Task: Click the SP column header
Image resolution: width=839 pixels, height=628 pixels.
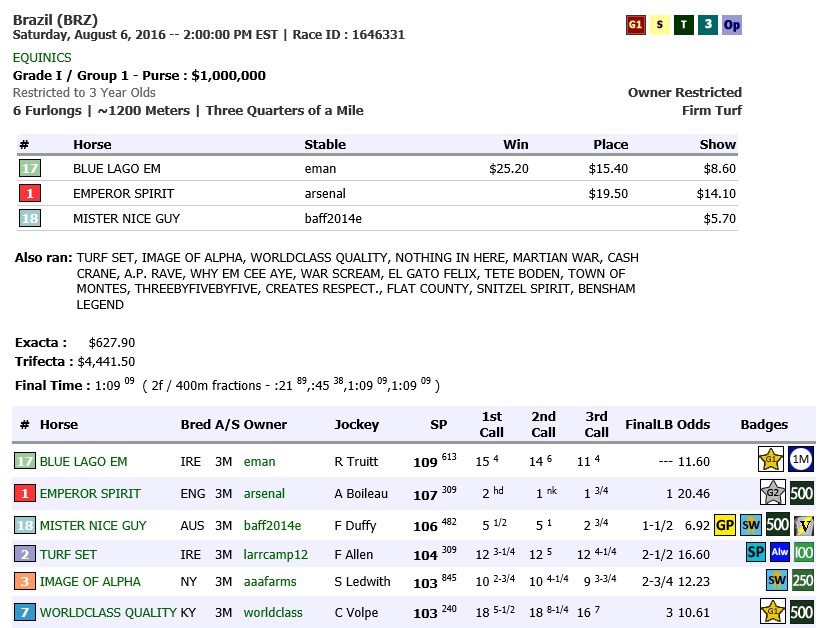Action: pos(438,425)
